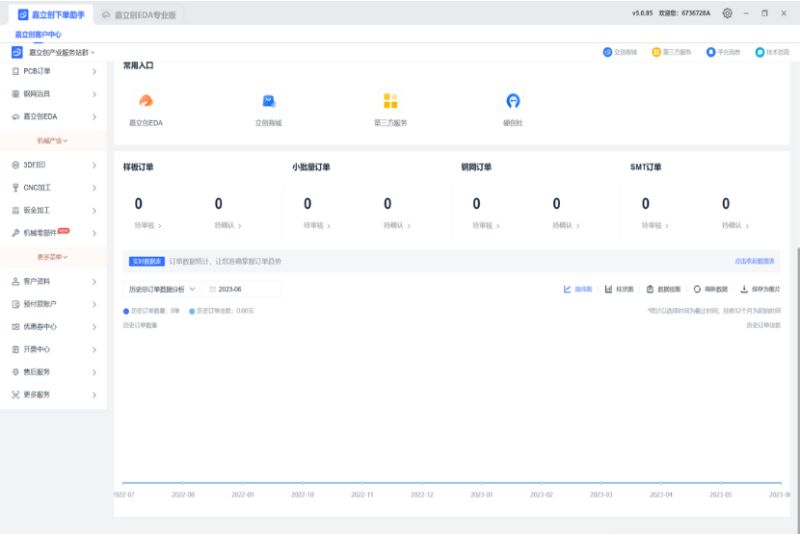This screenshot has height=534, width=800.
Task: Select the 3D打印 sidebar menu item
Action: click(54, 165)
